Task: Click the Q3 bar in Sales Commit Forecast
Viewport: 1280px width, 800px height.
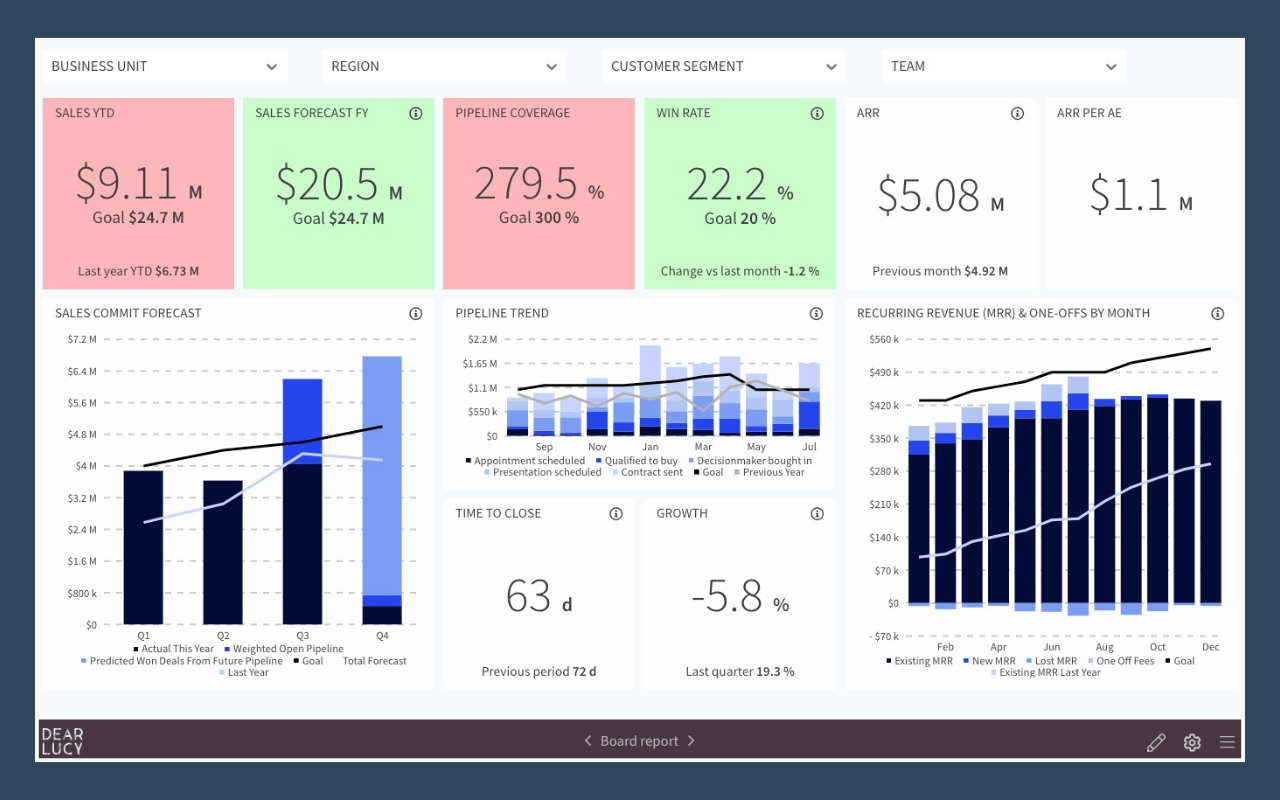Action: click(303, 500)
